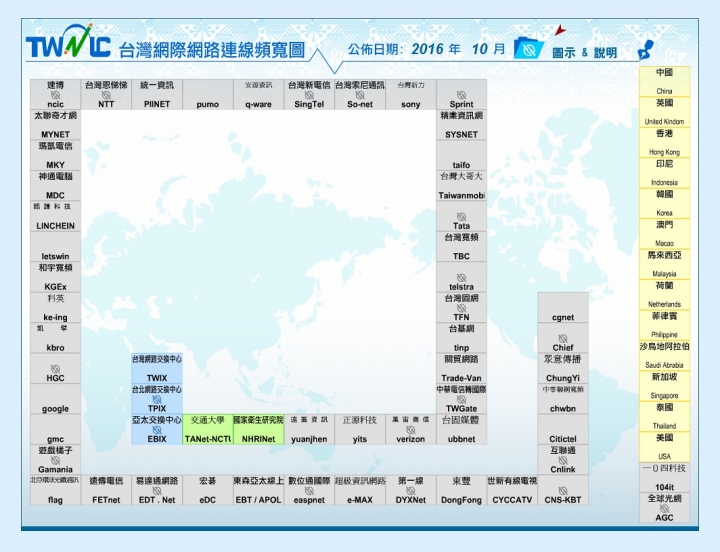Click the small icon above Cnlink
This screenshot has height=552, width=720.
(x=563, y=460)
